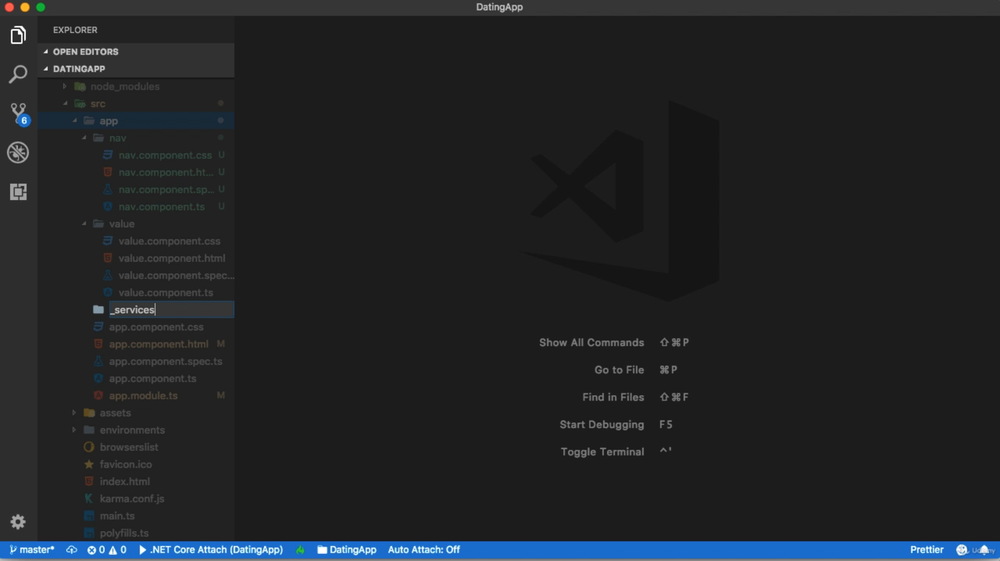The image size is (1000, 561).
Task: Open main.ts file
Action: (117, 516)
